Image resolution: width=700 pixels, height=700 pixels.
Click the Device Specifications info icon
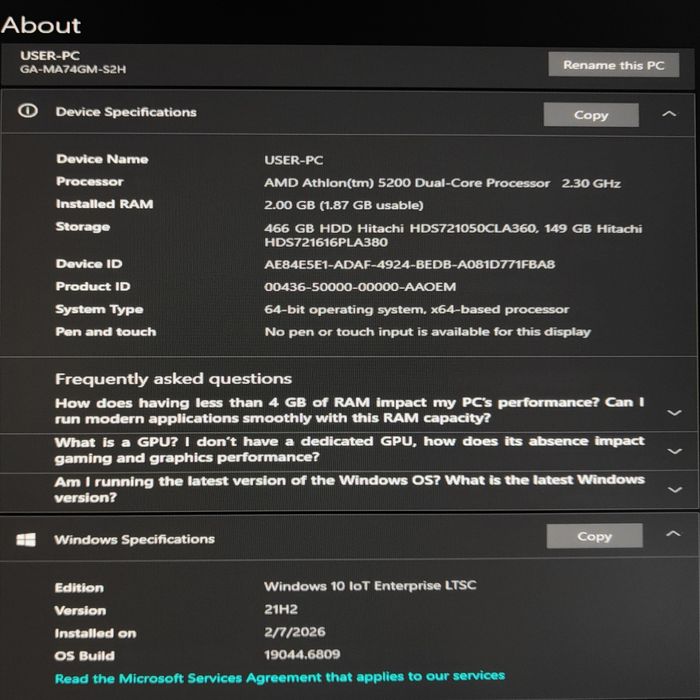pos(28,111)
